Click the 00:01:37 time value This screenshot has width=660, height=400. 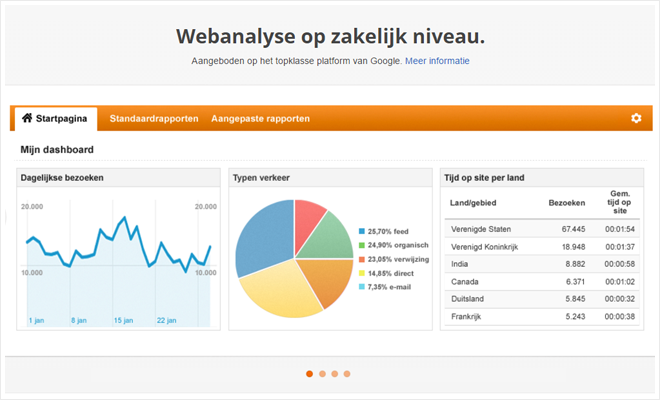pyautogui.click(x=620, y=247)
